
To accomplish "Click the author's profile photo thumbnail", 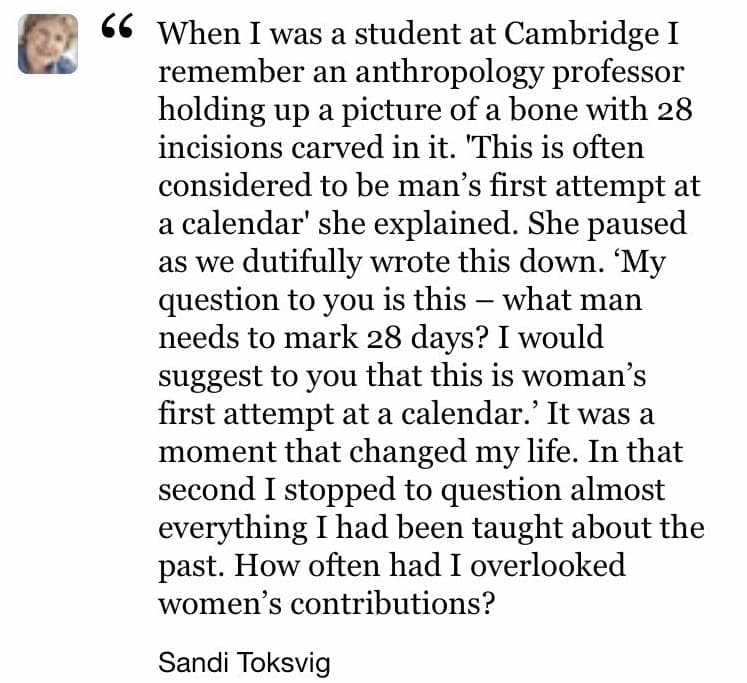I will (48, 44).
